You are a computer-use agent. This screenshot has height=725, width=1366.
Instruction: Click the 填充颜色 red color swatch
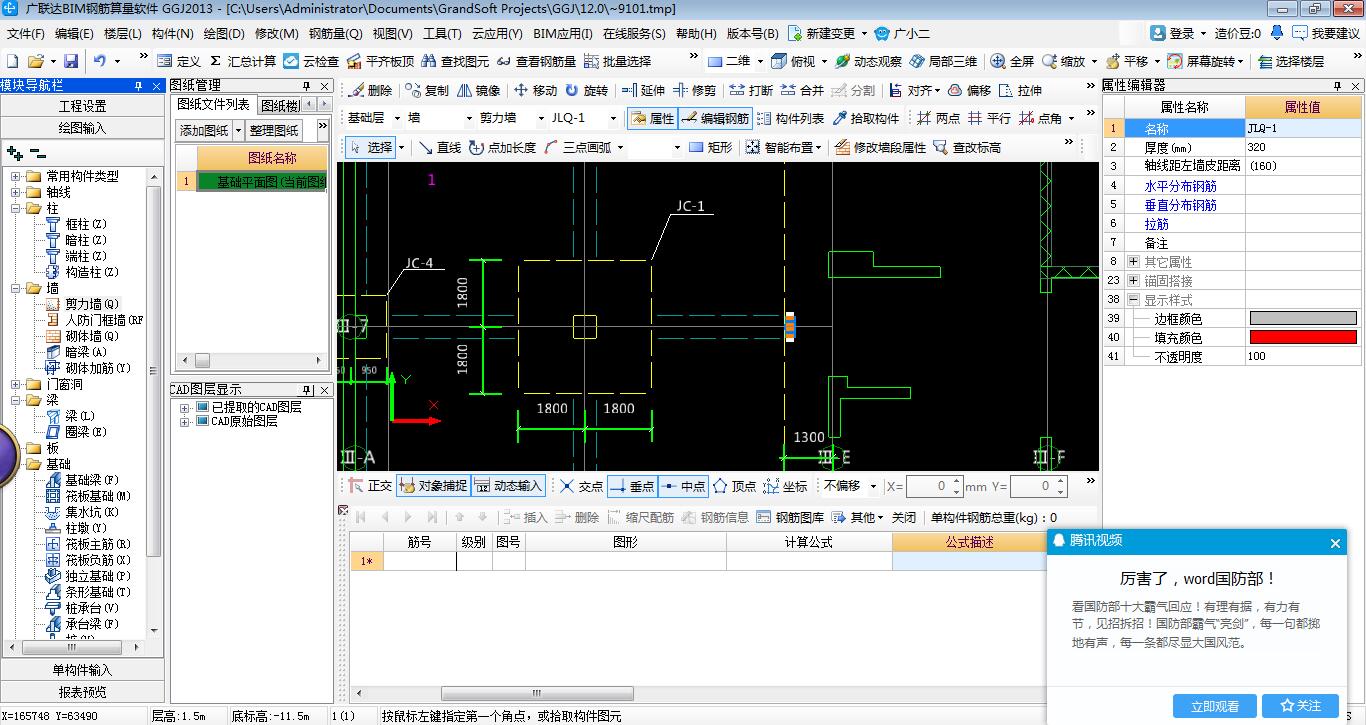click(x=1303, y=338)
